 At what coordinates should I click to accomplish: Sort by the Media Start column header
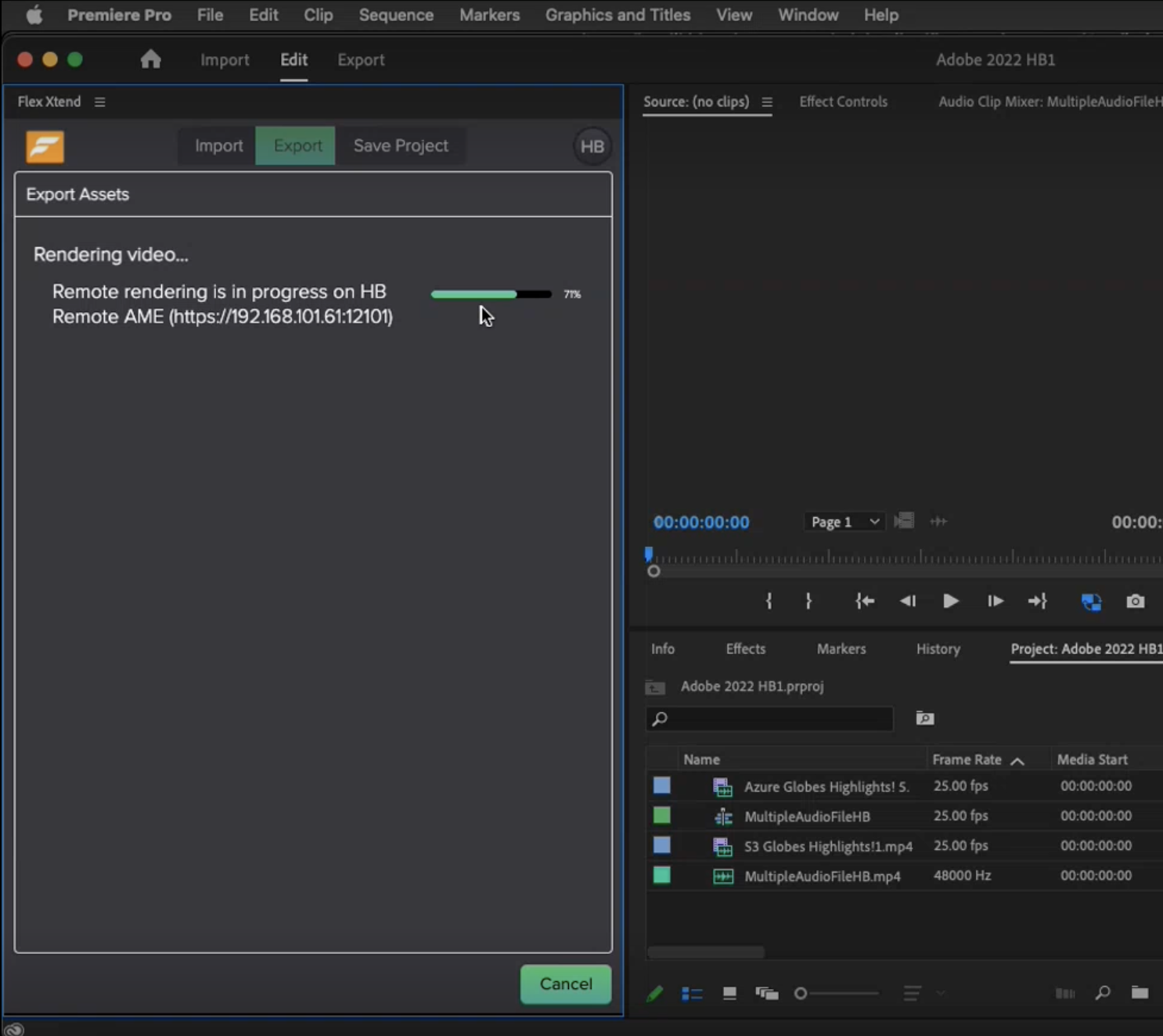click(x=1092, y=760)
